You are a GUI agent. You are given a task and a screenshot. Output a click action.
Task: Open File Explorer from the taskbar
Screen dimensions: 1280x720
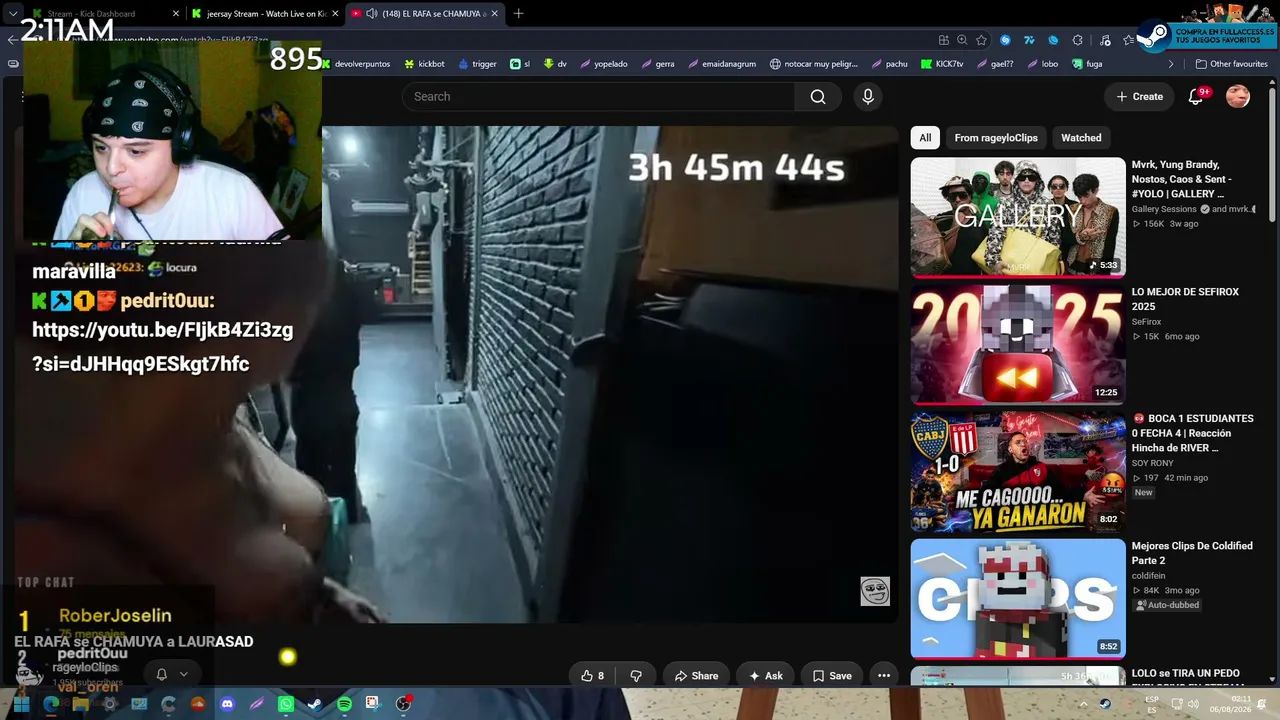80,704
